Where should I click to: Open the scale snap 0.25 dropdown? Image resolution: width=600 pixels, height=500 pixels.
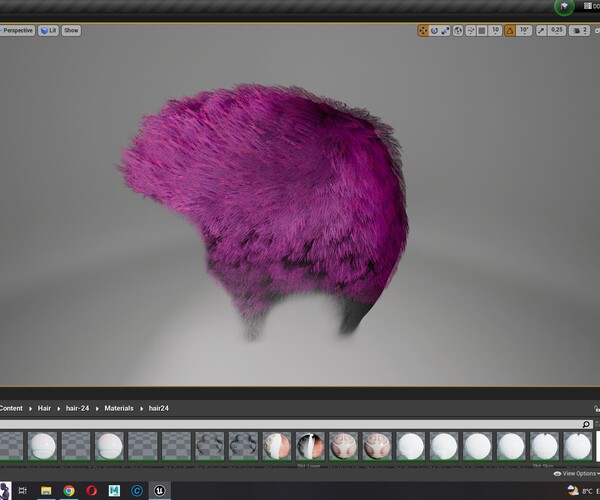point(557,31)
